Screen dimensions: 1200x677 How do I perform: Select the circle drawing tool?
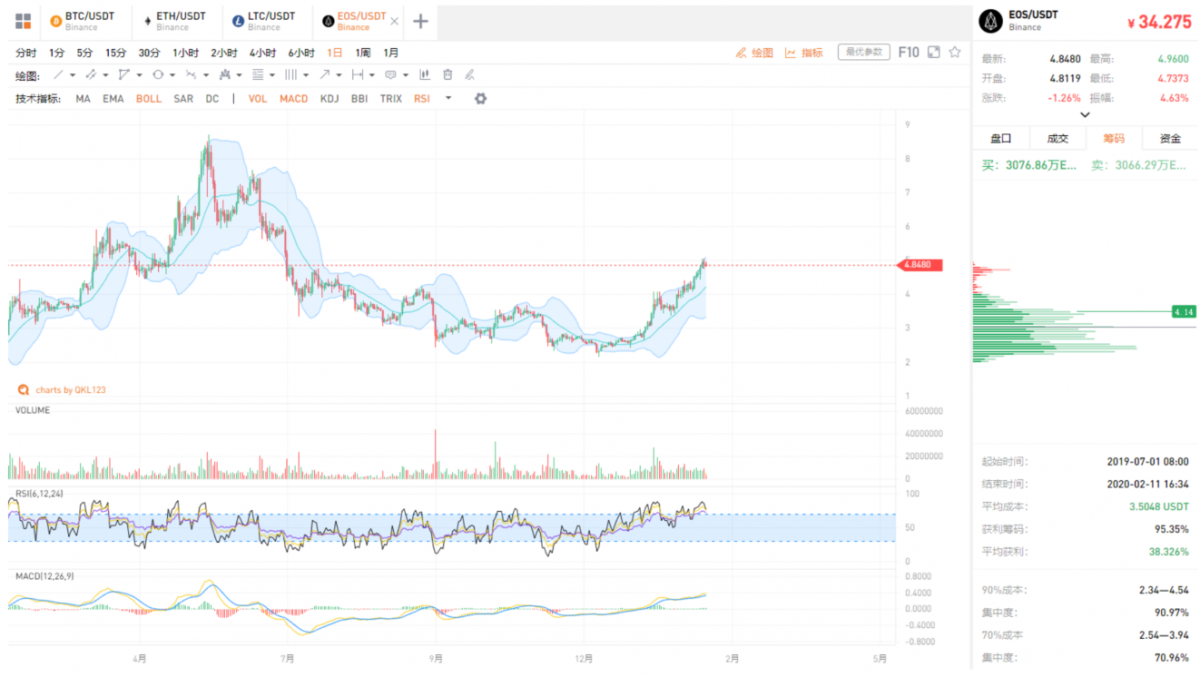[x=157, y=74]
